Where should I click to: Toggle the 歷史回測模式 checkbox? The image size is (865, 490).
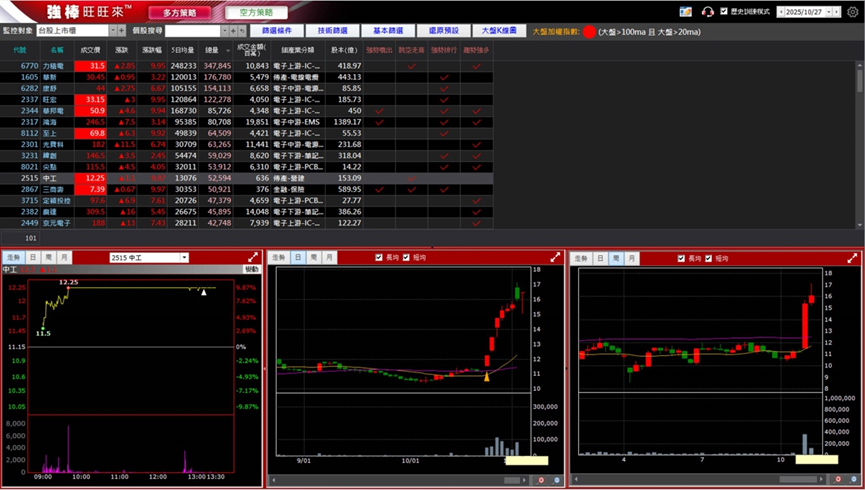(x=724, y=12)
